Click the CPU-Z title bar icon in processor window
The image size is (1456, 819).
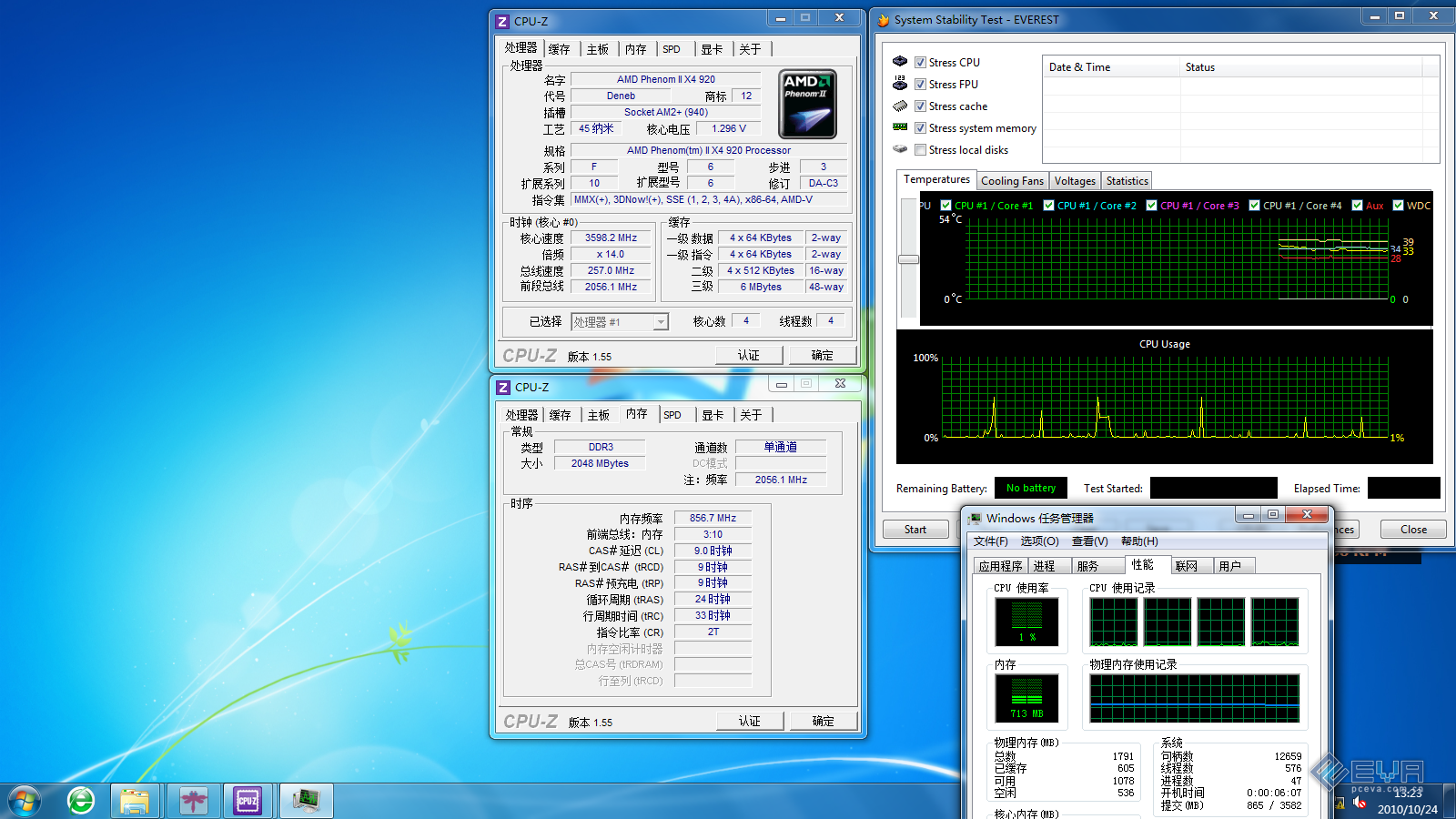coord(502,21)
